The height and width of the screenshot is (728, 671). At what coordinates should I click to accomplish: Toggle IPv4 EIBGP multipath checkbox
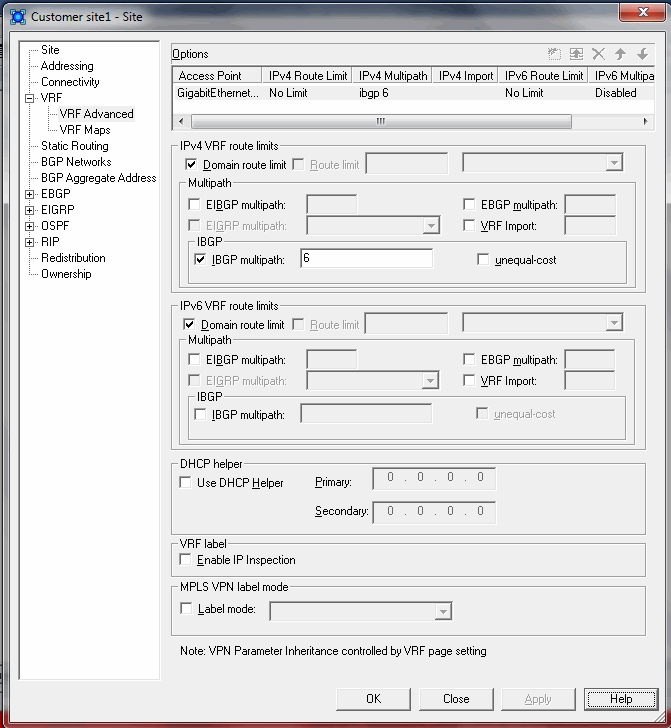point(194,204)
